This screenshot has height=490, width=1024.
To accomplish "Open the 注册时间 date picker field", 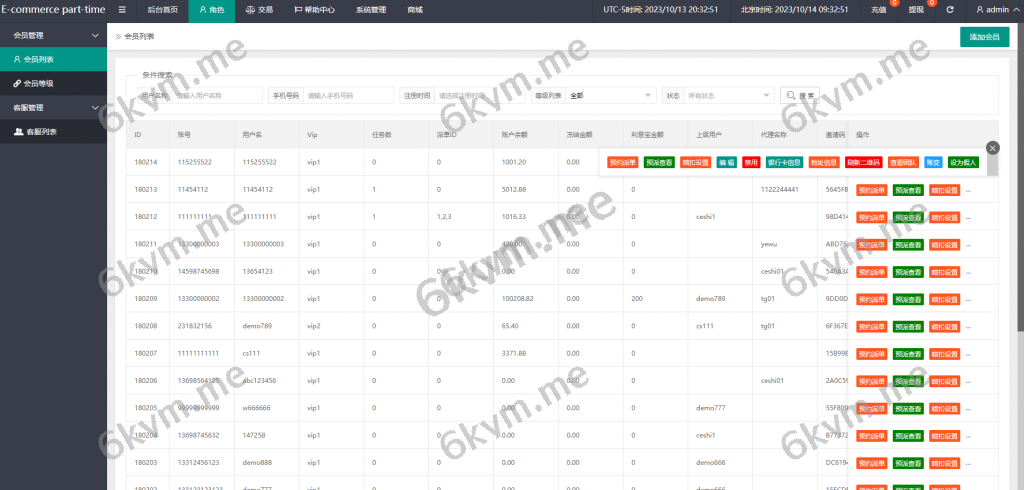I will pyautogui.click(x=479, y=95).
